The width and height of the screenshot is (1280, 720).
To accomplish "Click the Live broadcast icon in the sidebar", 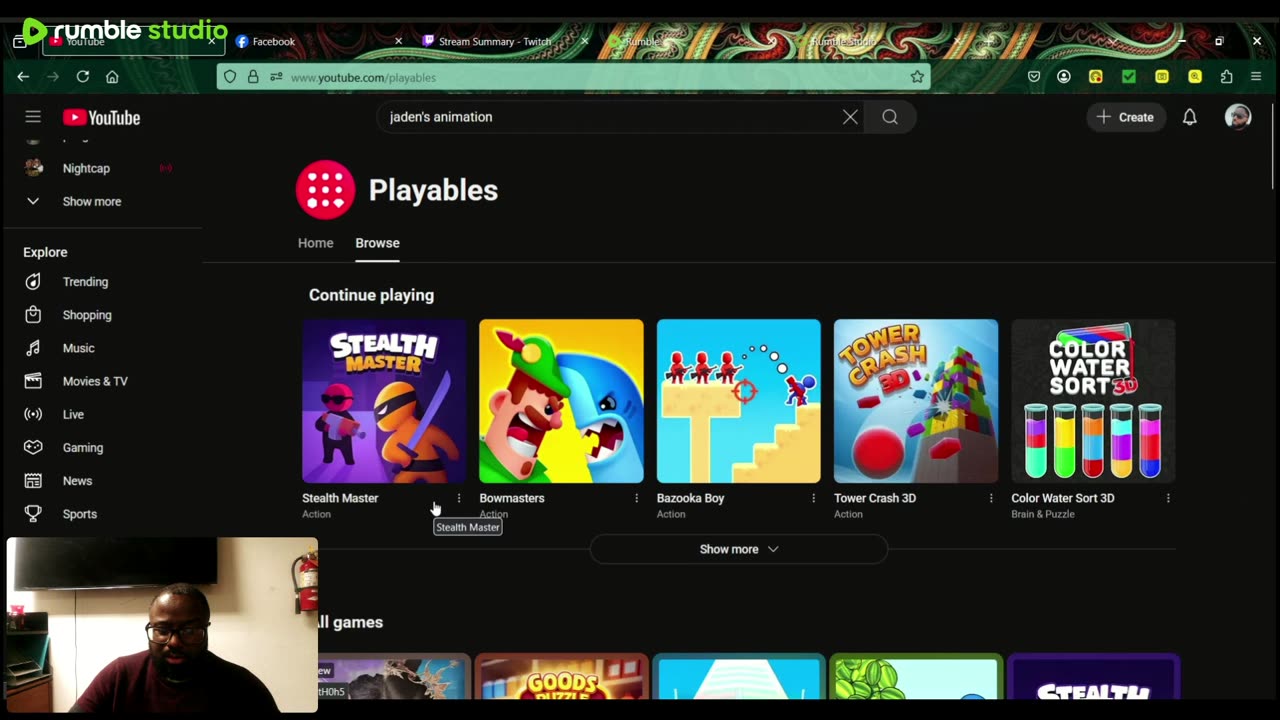I will tap(33, 414).
